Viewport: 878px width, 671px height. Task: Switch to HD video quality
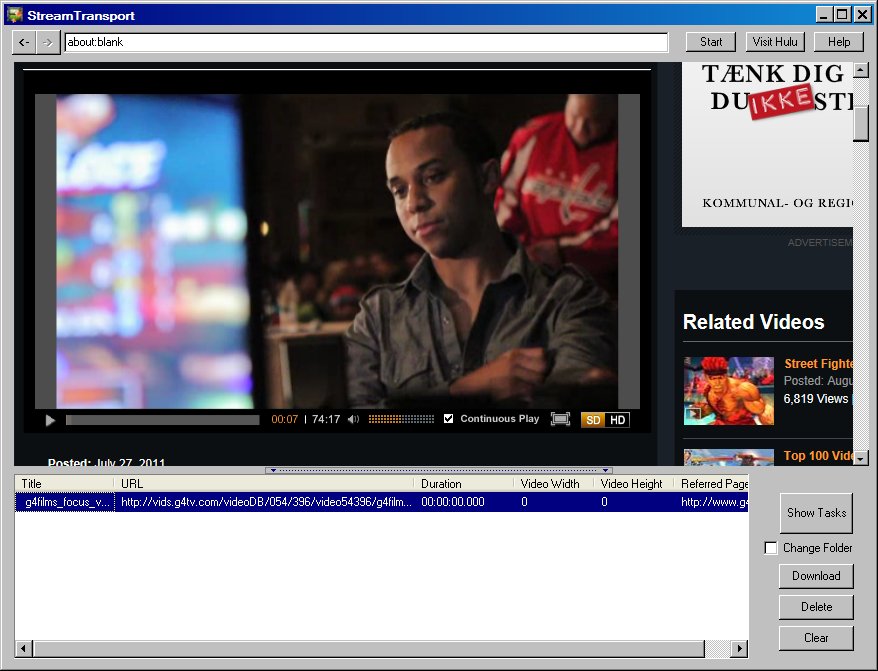tap(618, 420)
